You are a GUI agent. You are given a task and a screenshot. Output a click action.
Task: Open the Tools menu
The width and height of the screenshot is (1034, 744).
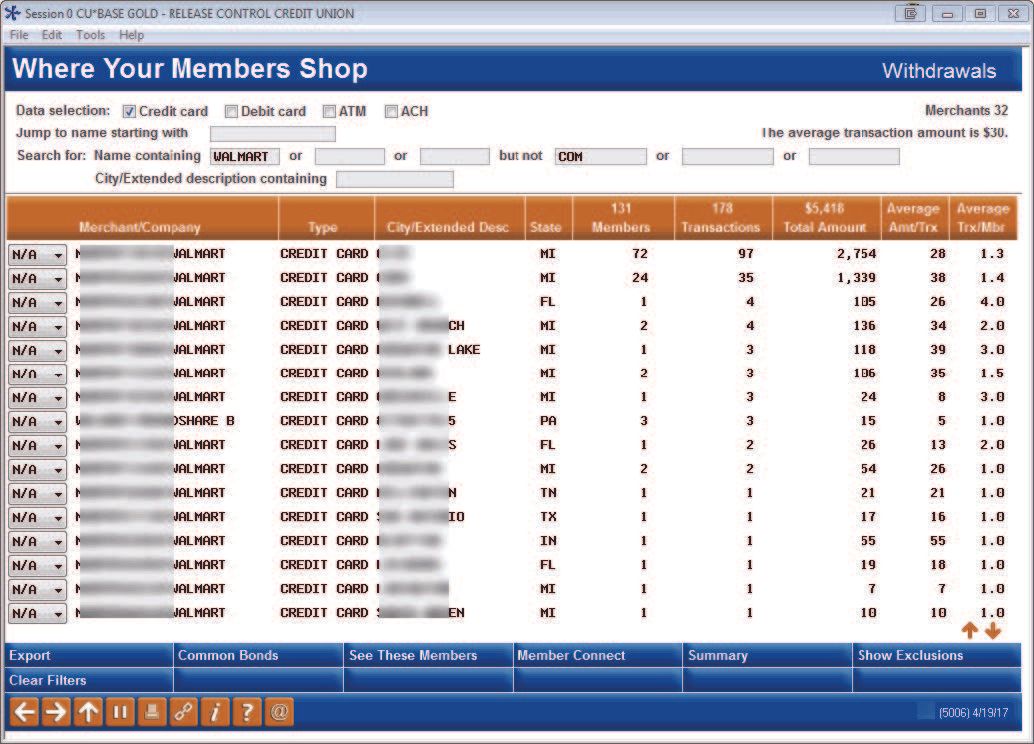(x=90, y=35)
